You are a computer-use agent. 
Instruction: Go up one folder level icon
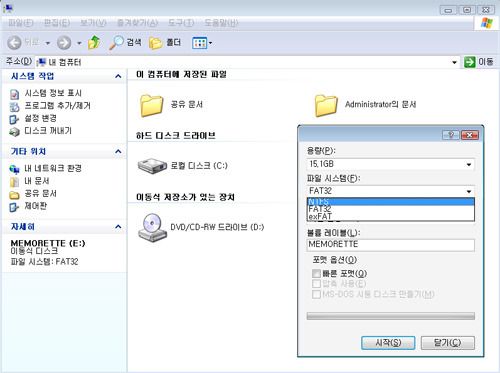pos(94,43)
